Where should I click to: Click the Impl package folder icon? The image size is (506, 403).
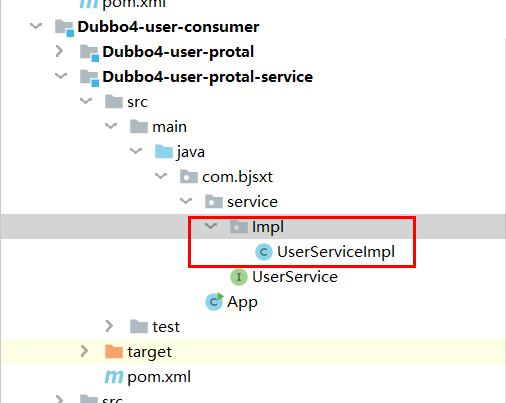(x=239, y=227)
